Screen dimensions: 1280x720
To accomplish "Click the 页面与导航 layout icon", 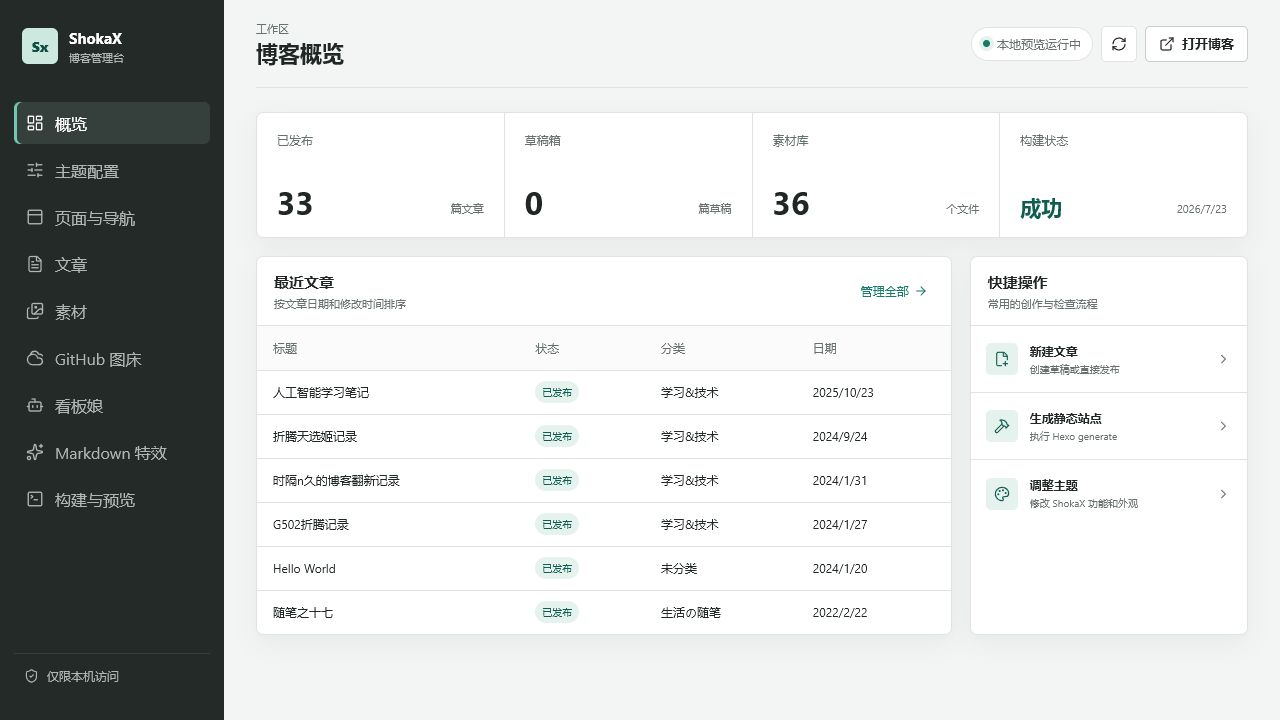I will [35, 217].
